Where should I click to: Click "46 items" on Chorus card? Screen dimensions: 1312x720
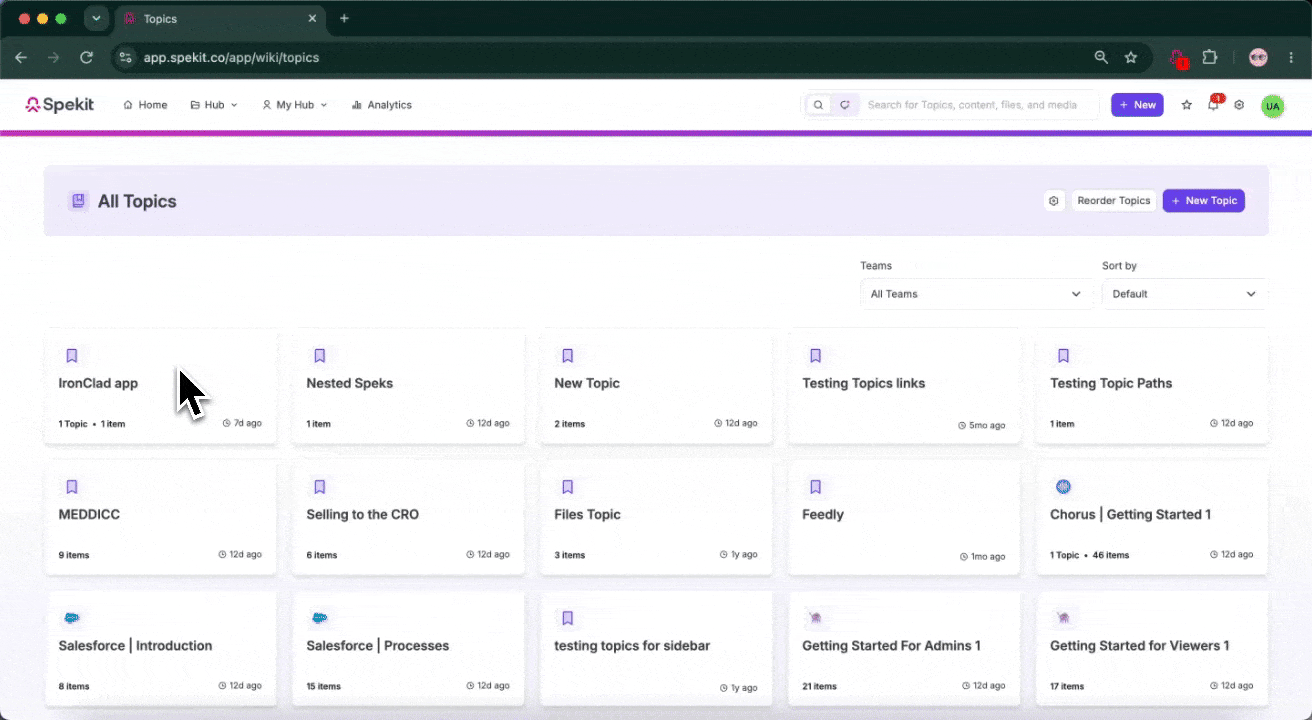click(x=1111, y=555)
